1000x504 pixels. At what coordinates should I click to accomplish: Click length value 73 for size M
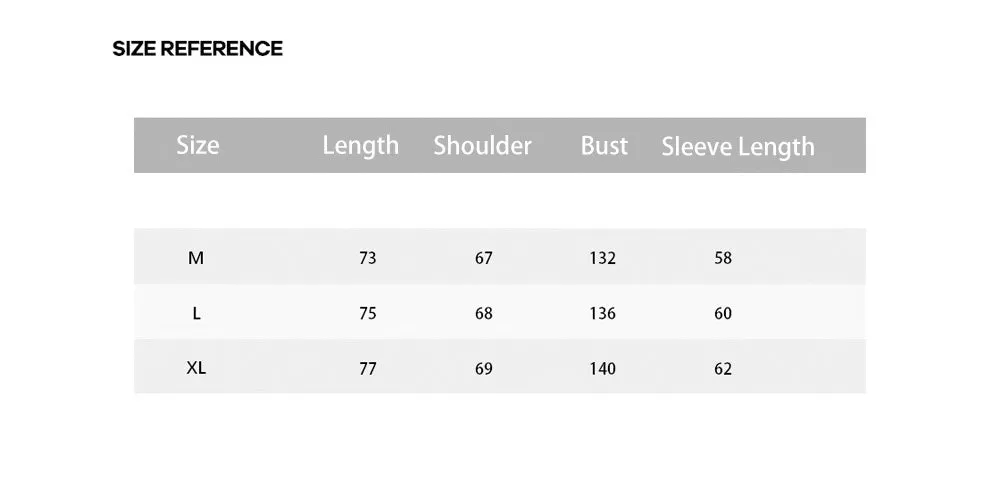click(x=368, y=258)
